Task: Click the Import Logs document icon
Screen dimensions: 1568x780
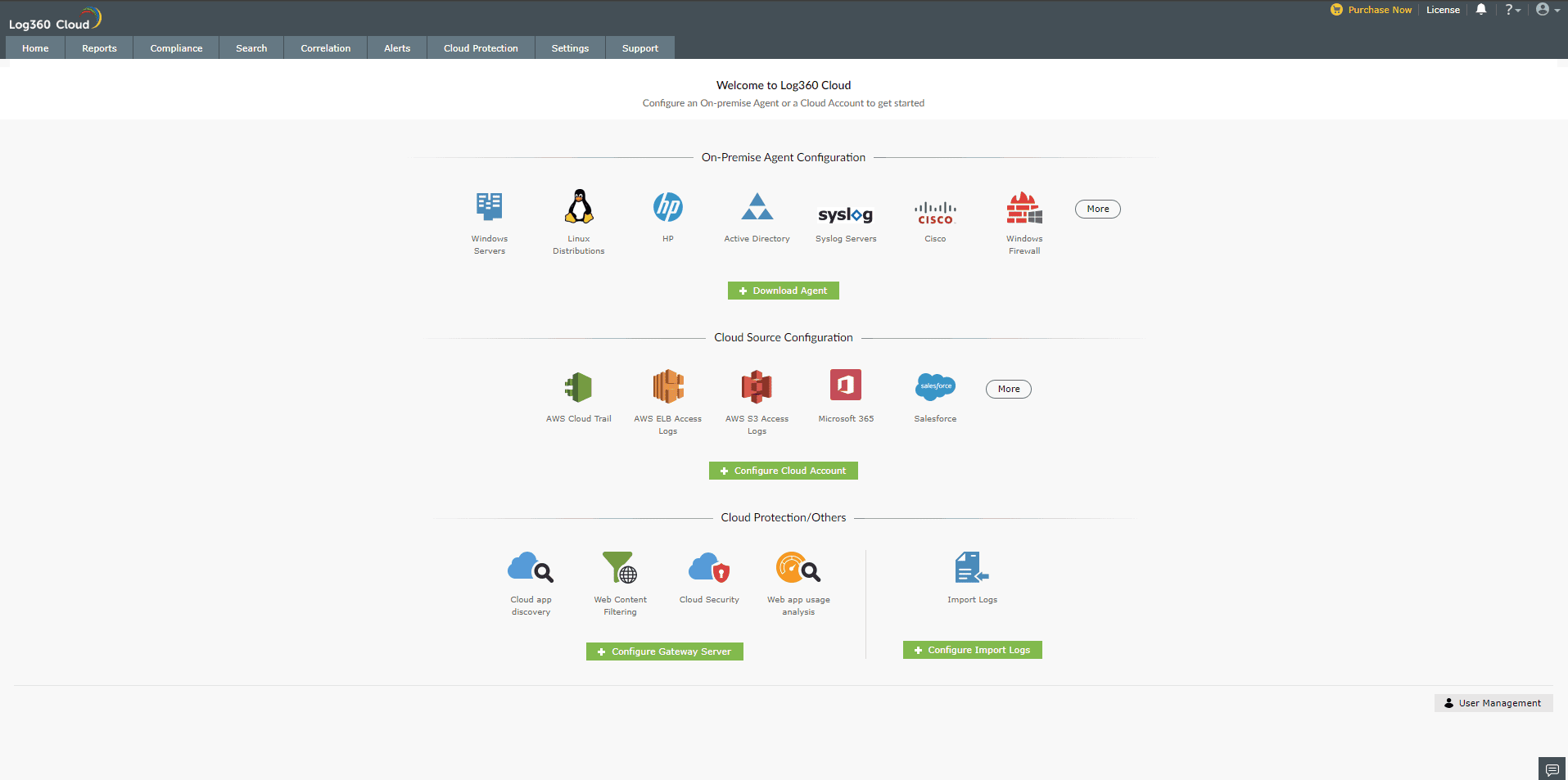Action: (972, 567)
